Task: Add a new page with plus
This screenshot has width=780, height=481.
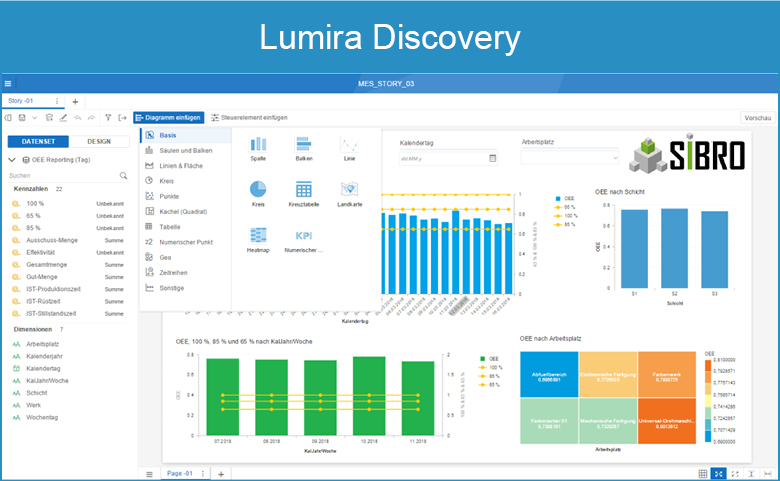Action: pyautogui.click(x=221, y=474)
